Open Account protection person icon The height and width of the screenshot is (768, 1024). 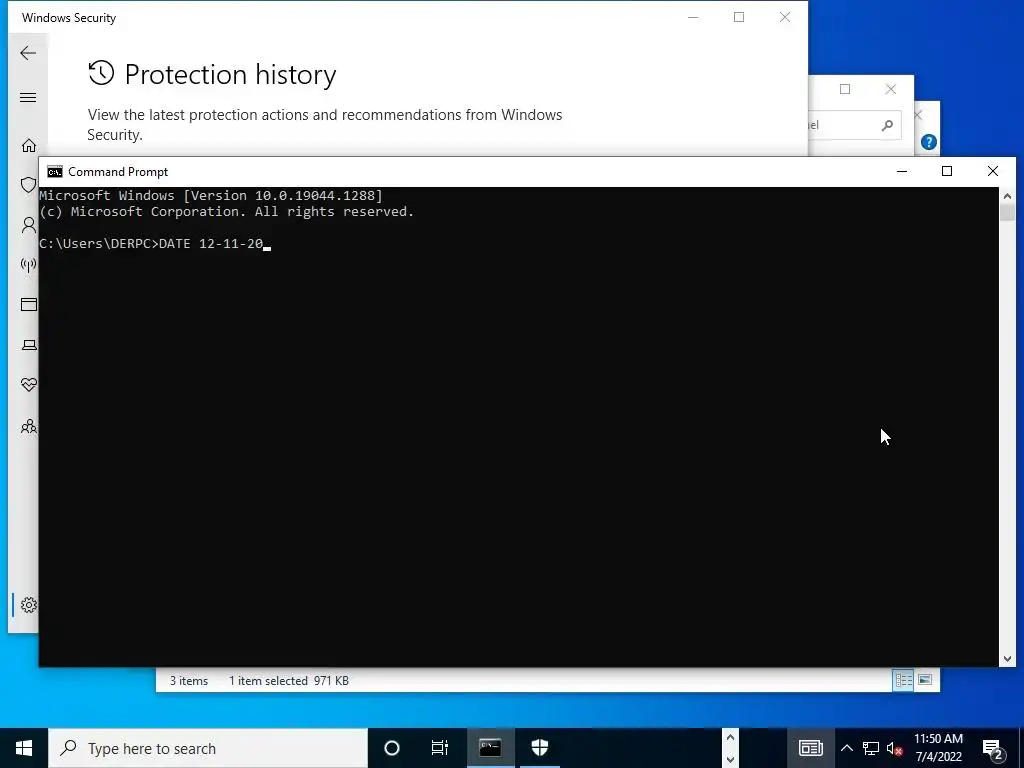[x=29, y=225]
